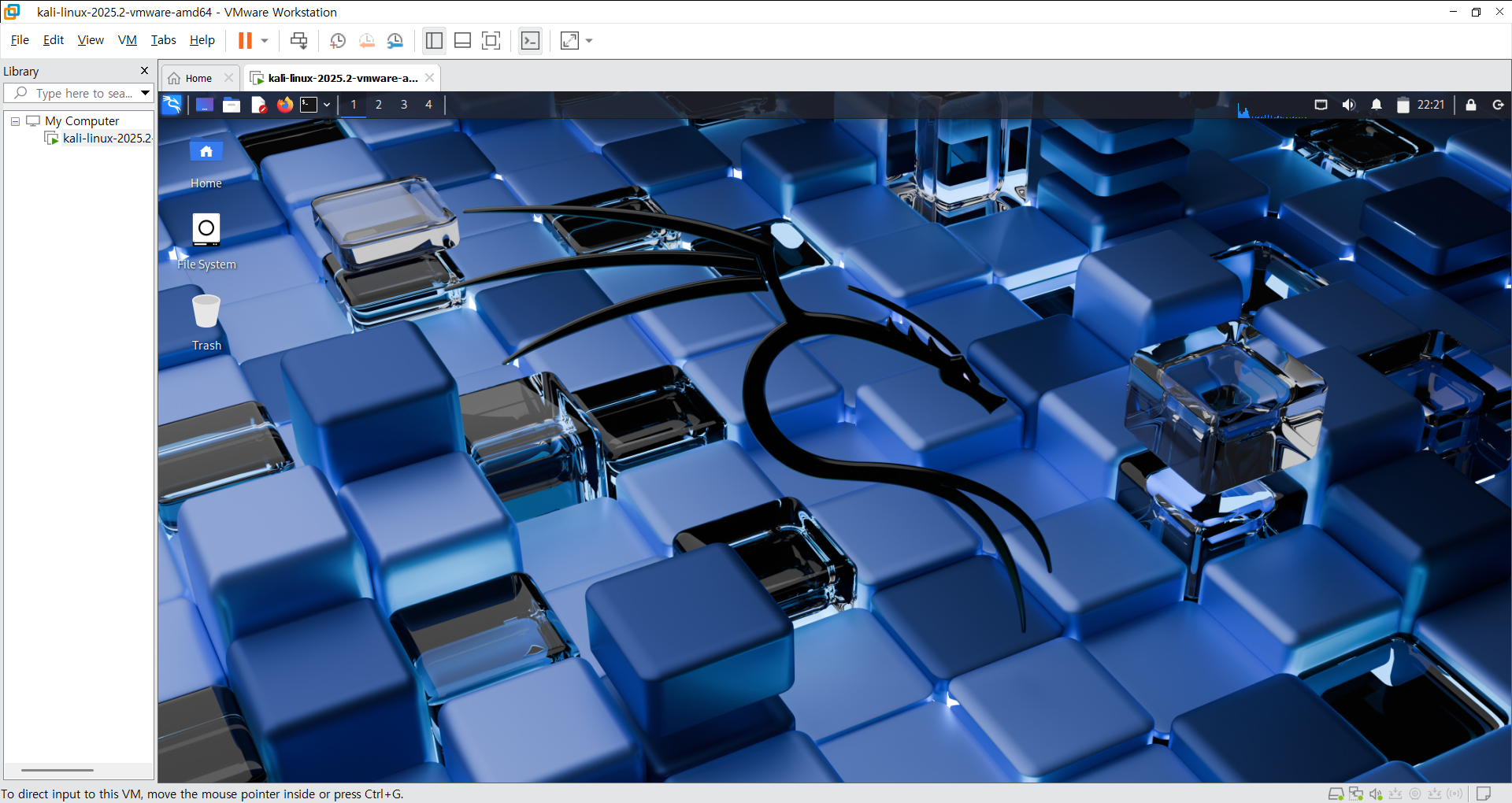
Task: Switch to workspace 2
Action: click(x=379, y=105)
